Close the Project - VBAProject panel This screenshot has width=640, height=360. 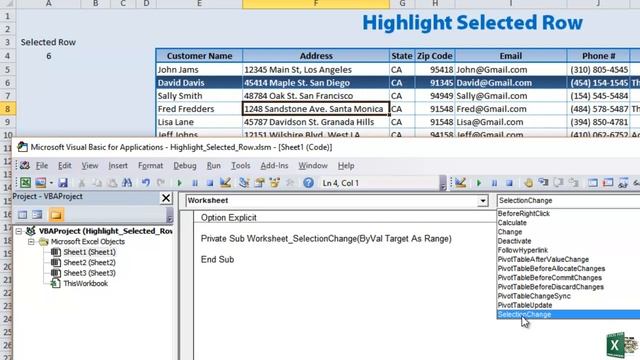tap(166, 198)
